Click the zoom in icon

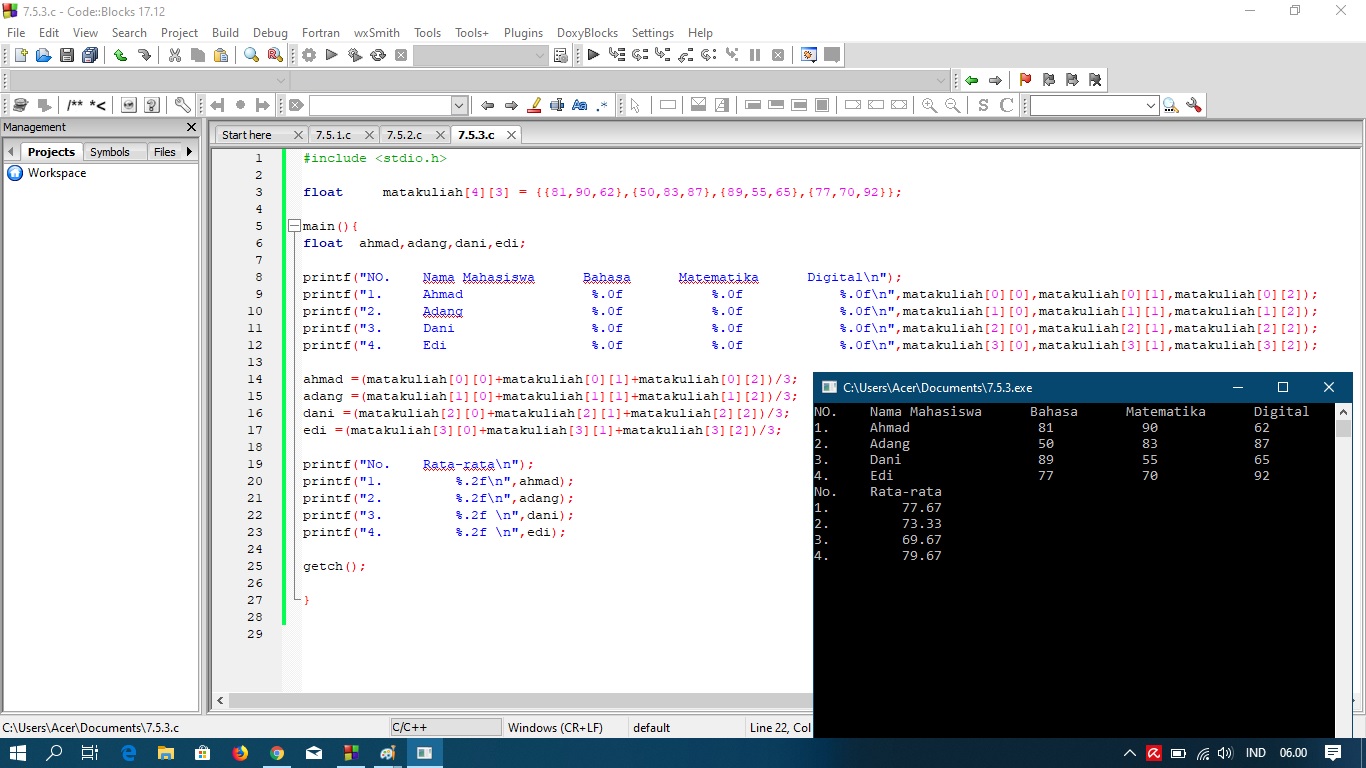(929, 105)
